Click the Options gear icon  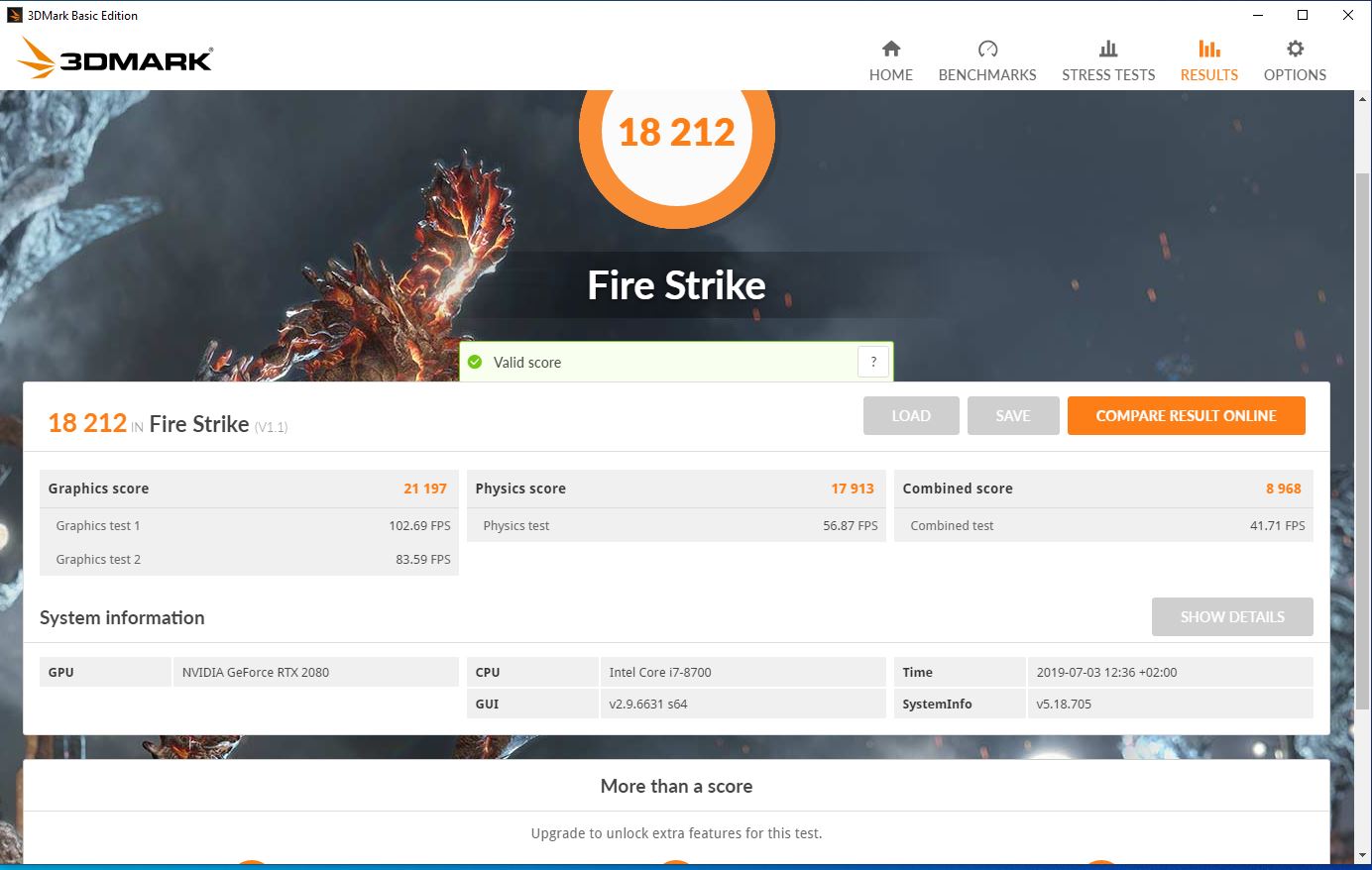point(1295,49)
